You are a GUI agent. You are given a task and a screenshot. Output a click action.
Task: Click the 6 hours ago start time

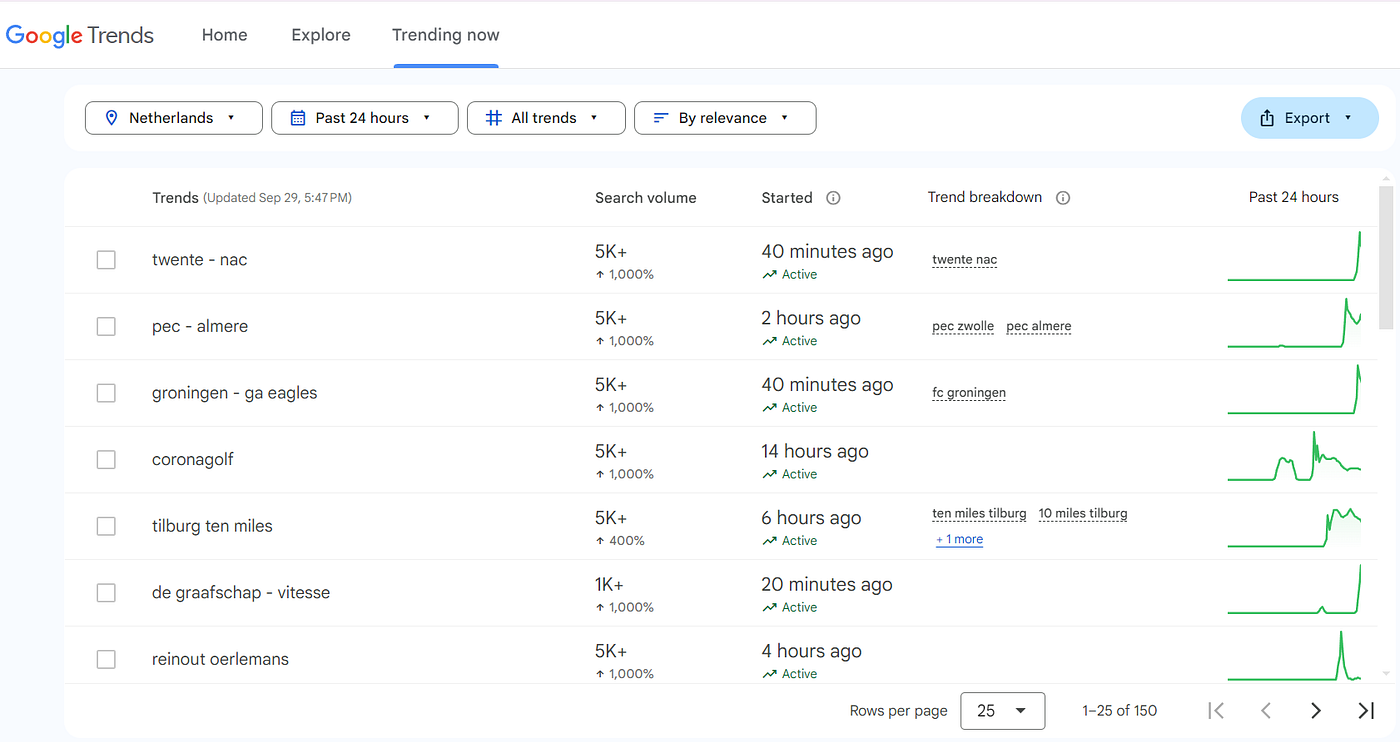tap(811, 518)
